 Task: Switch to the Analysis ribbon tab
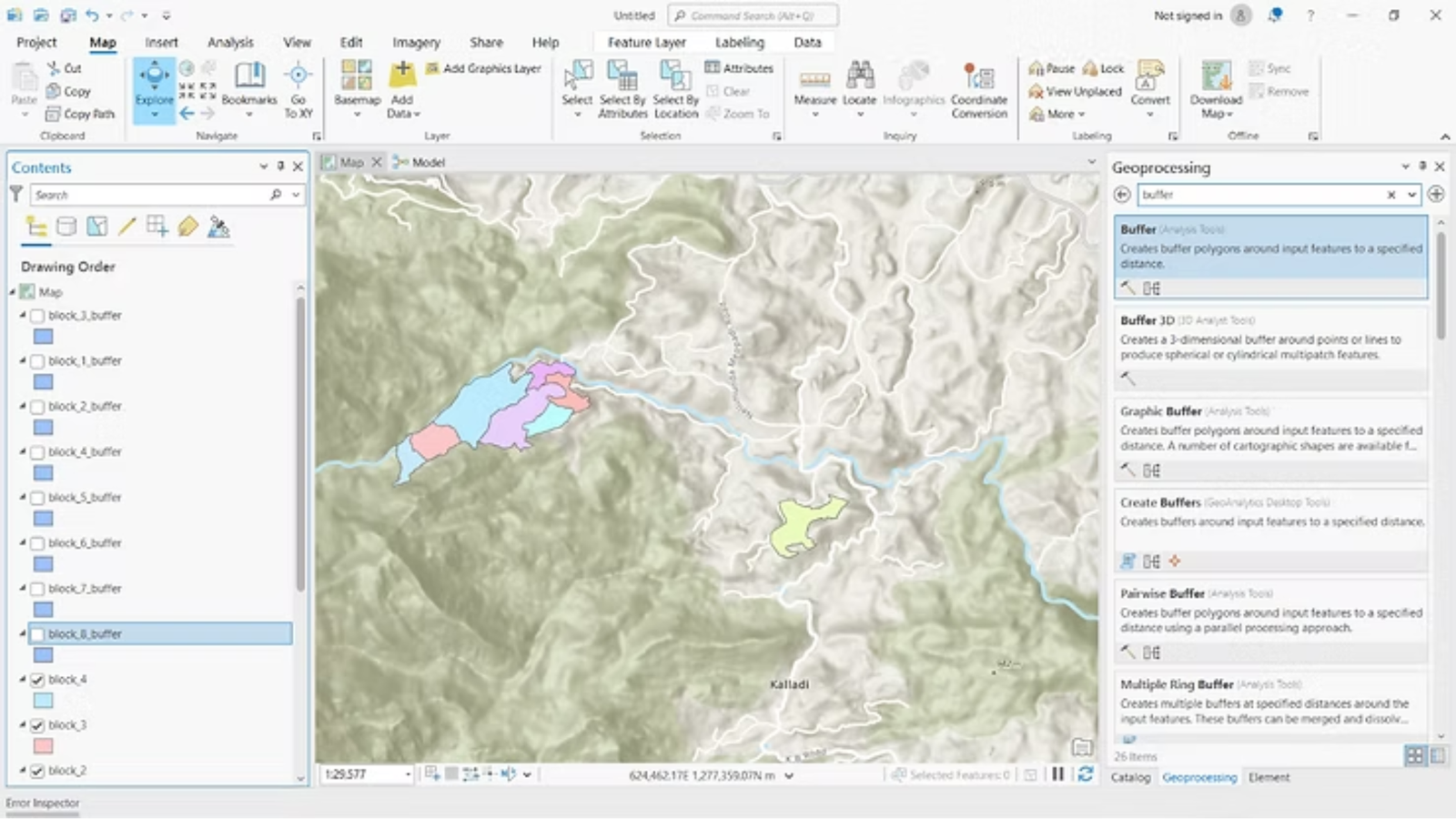pyautogui.click(x=230, y=42)
